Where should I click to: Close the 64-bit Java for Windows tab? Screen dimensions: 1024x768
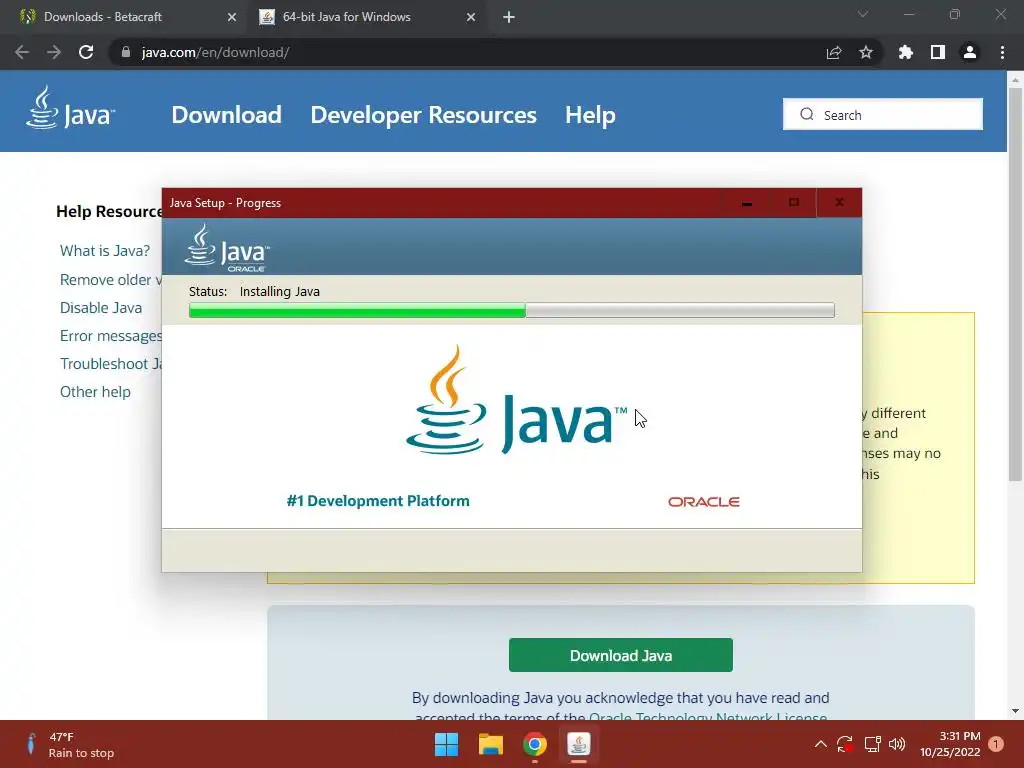pos(471,17)
